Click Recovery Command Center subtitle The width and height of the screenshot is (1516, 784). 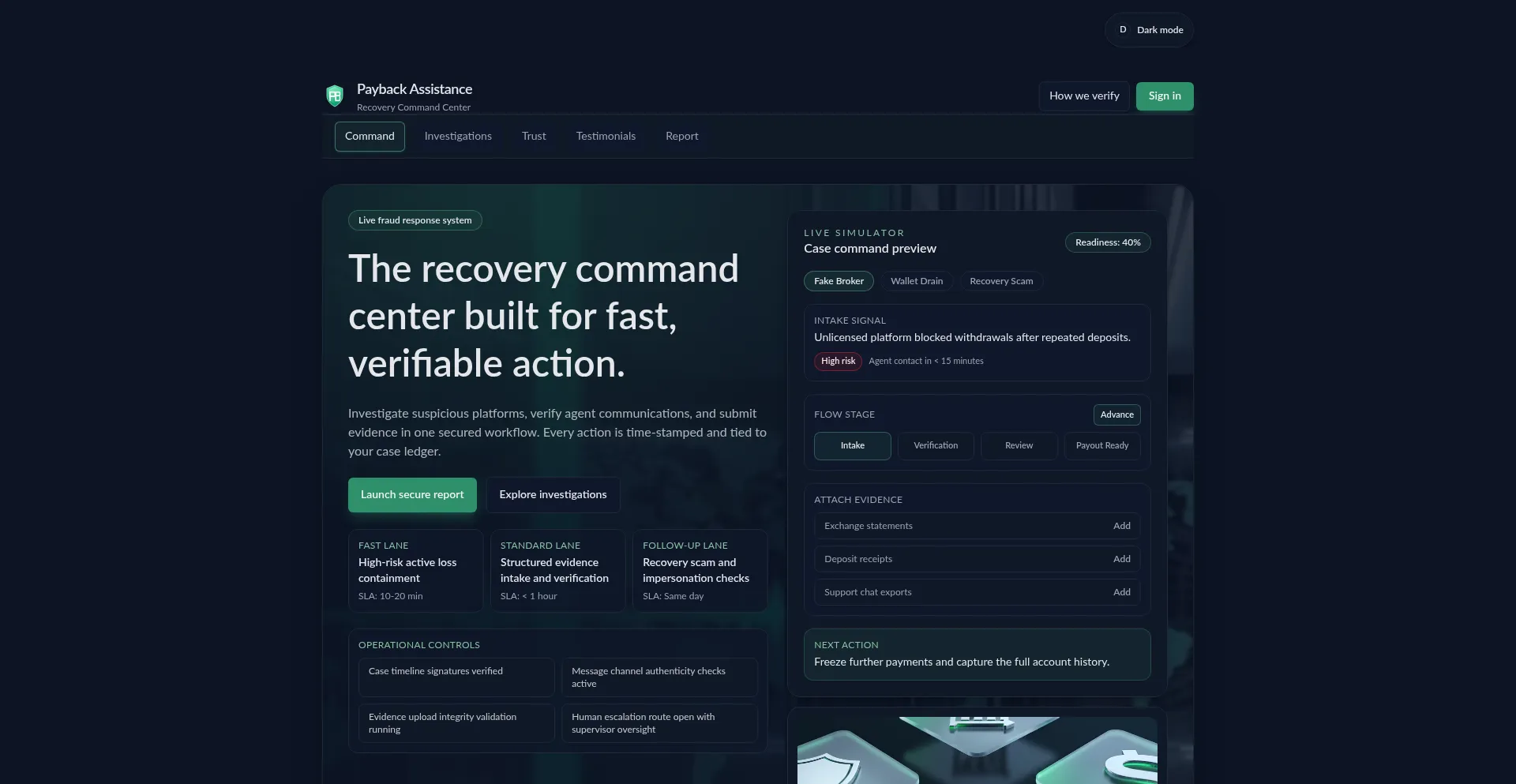click(x=413, y=107)
